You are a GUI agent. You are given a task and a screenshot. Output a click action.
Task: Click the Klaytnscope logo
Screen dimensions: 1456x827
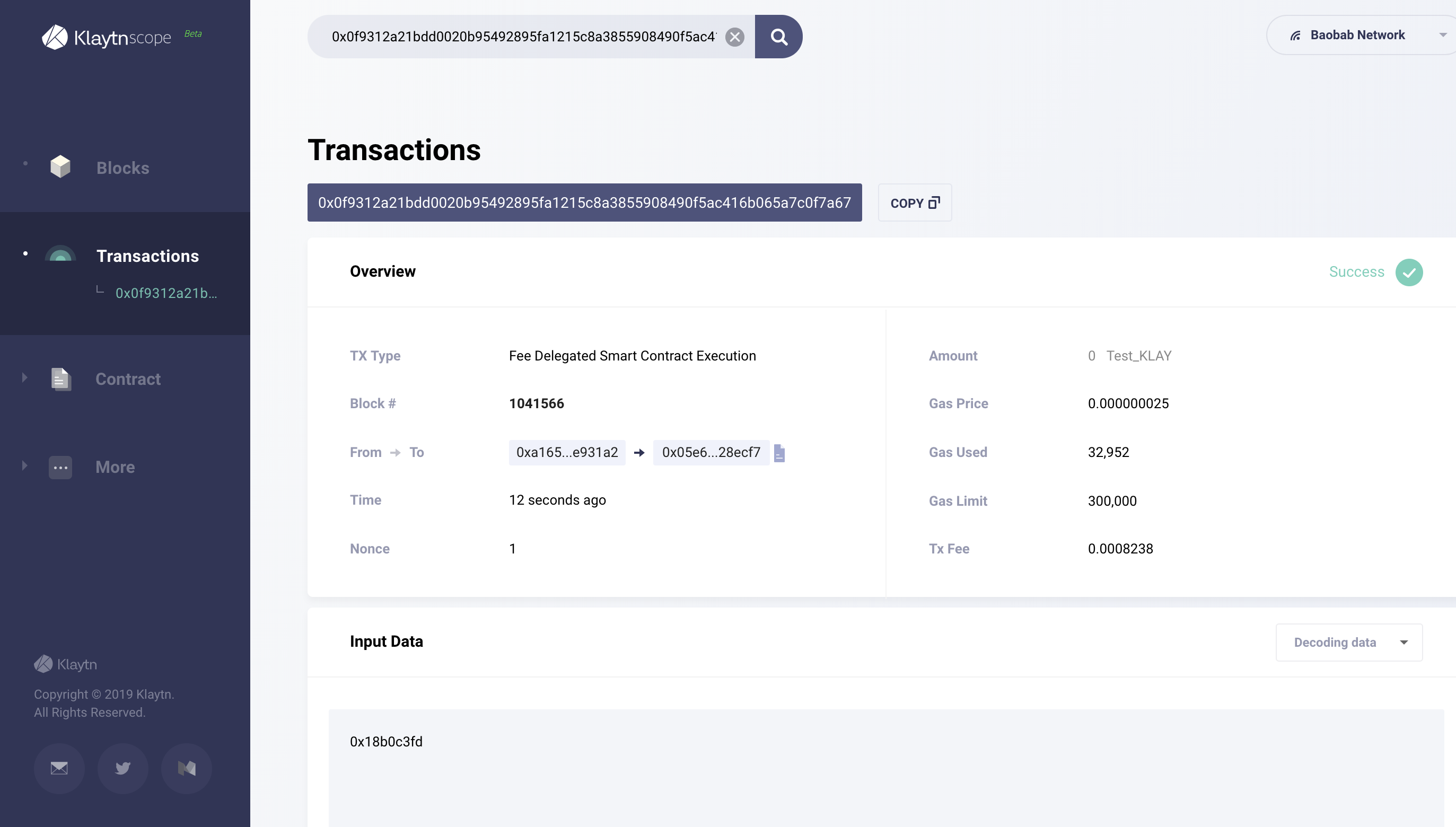[x=107, y=38]
